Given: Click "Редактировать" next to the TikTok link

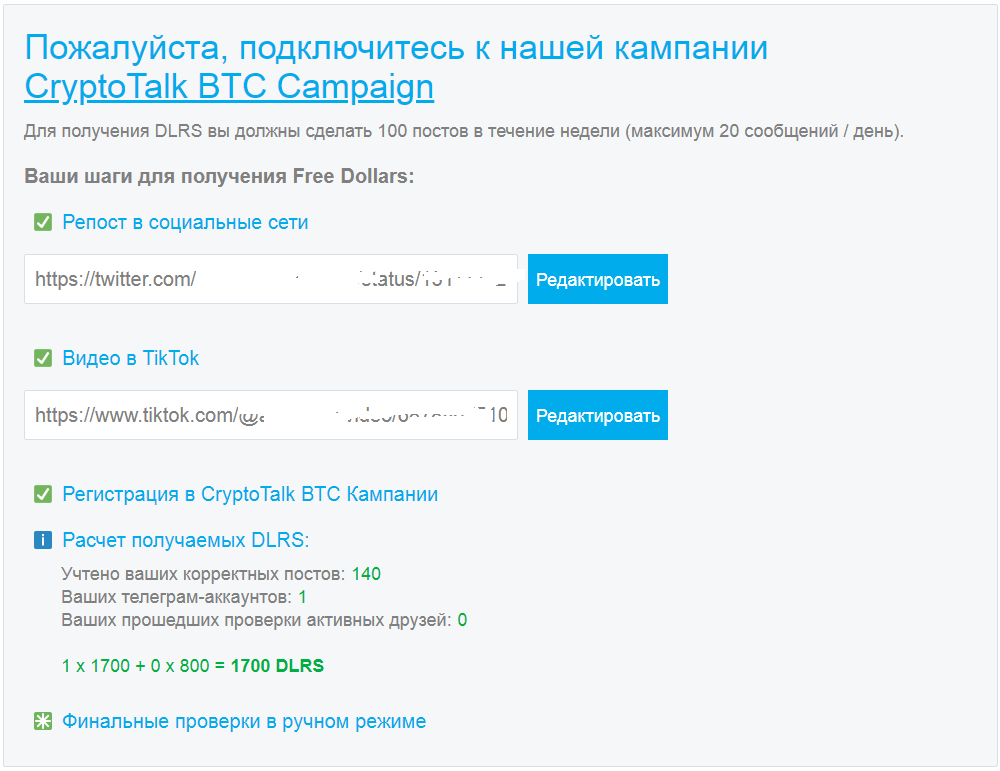Looking at the screenshot, I should [x=597, y=415].
